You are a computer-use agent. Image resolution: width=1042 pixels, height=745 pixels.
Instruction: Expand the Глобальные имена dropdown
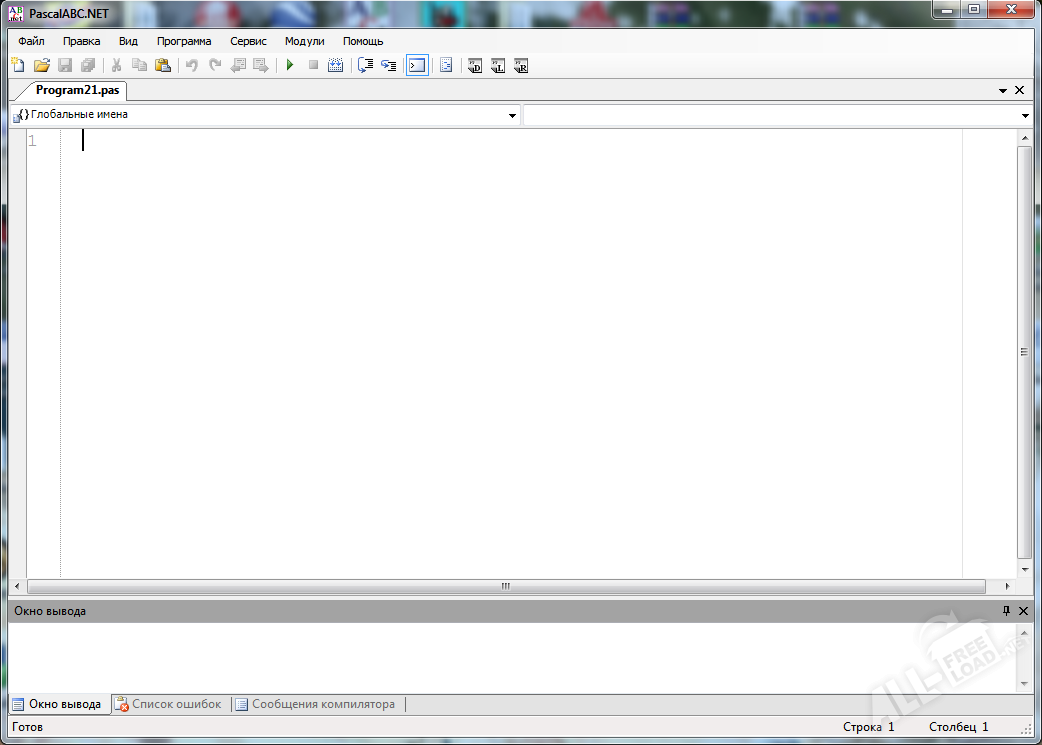pos(512,116)
